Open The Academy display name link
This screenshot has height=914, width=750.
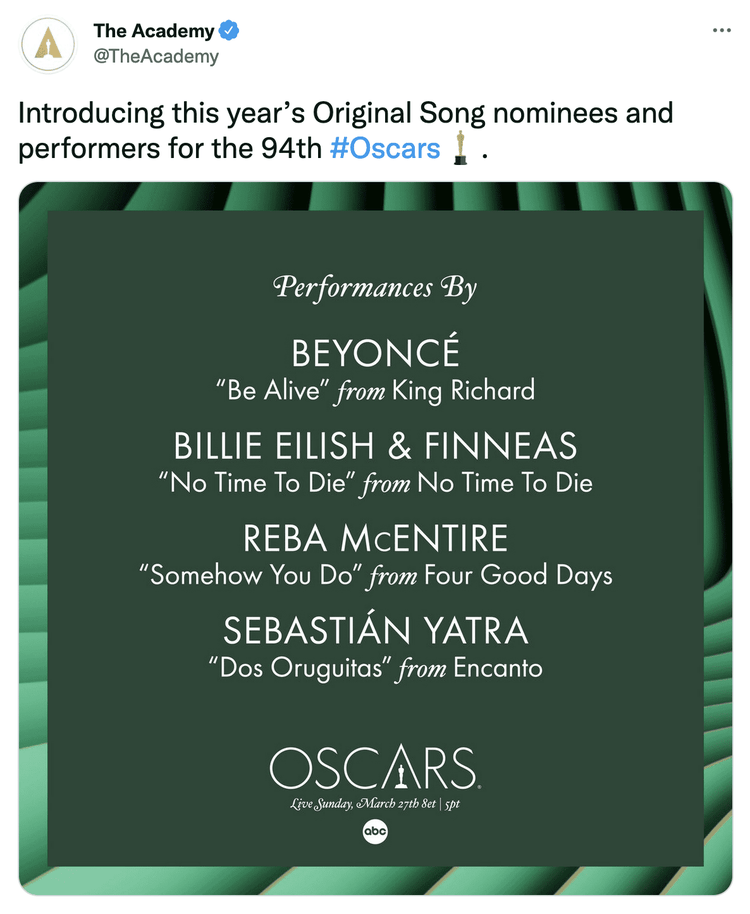(x=153, y=31)
